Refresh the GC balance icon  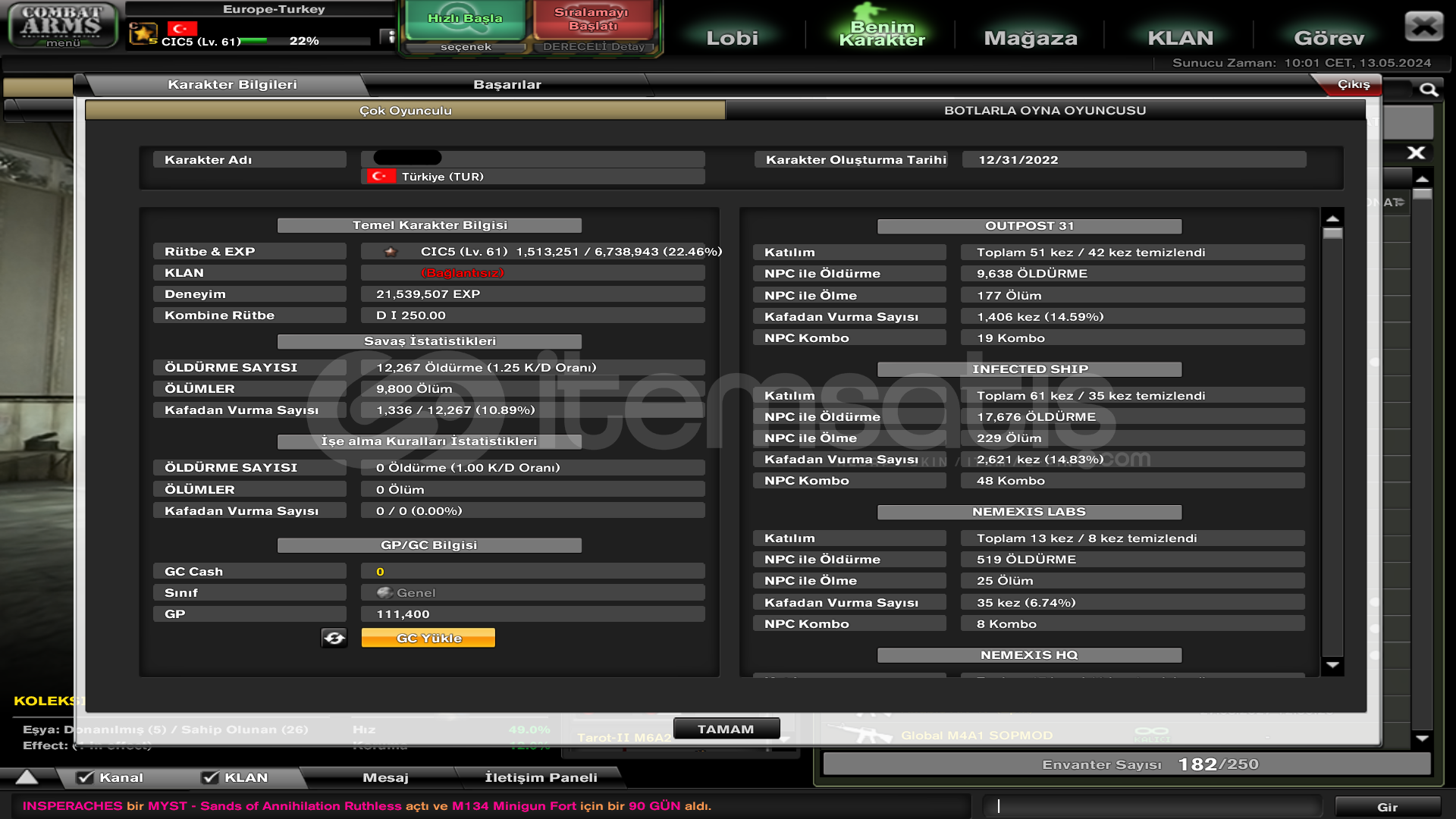(x=334, y=638)
